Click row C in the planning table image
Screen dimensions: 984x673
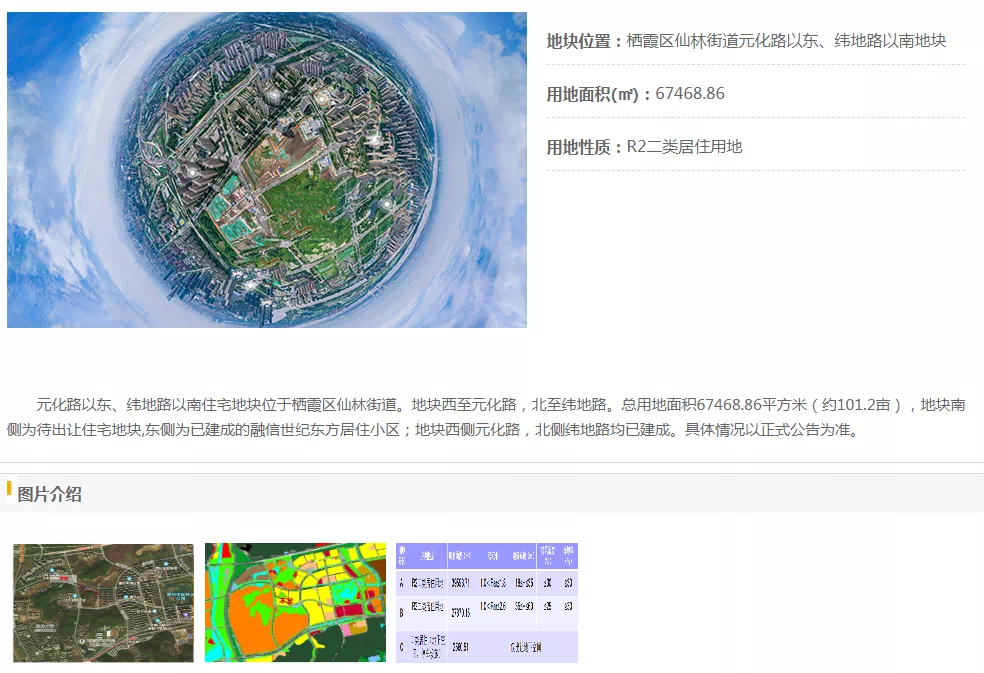pyautogui.click(x=487, y=645)
